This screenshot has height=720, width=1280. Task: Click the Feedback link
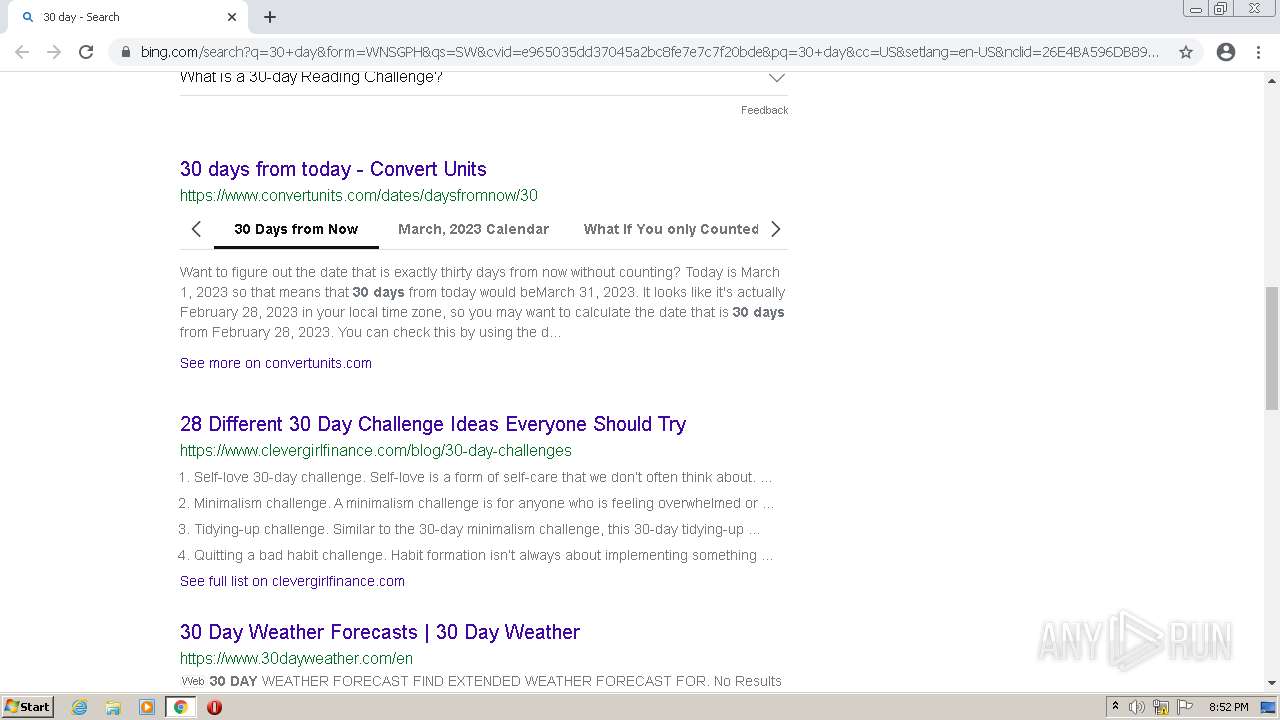pyautogui.click(x=764, y=110)
